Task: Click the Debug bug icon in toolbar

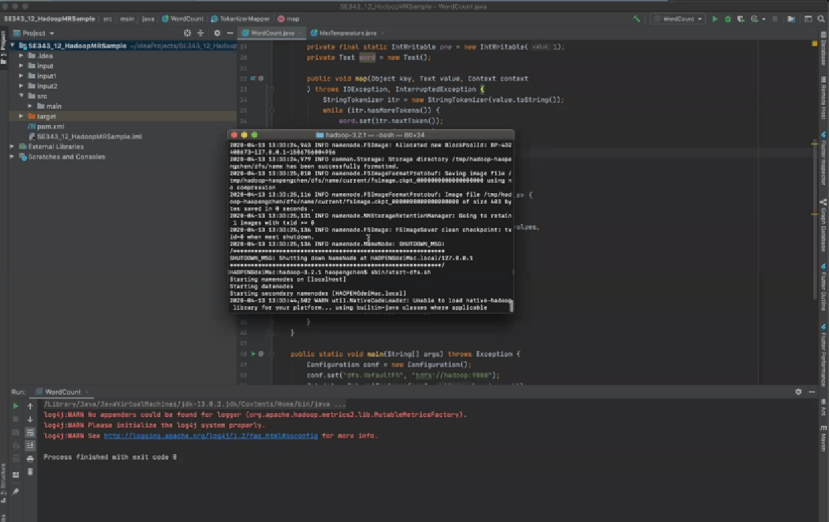Action: [727, 18]
